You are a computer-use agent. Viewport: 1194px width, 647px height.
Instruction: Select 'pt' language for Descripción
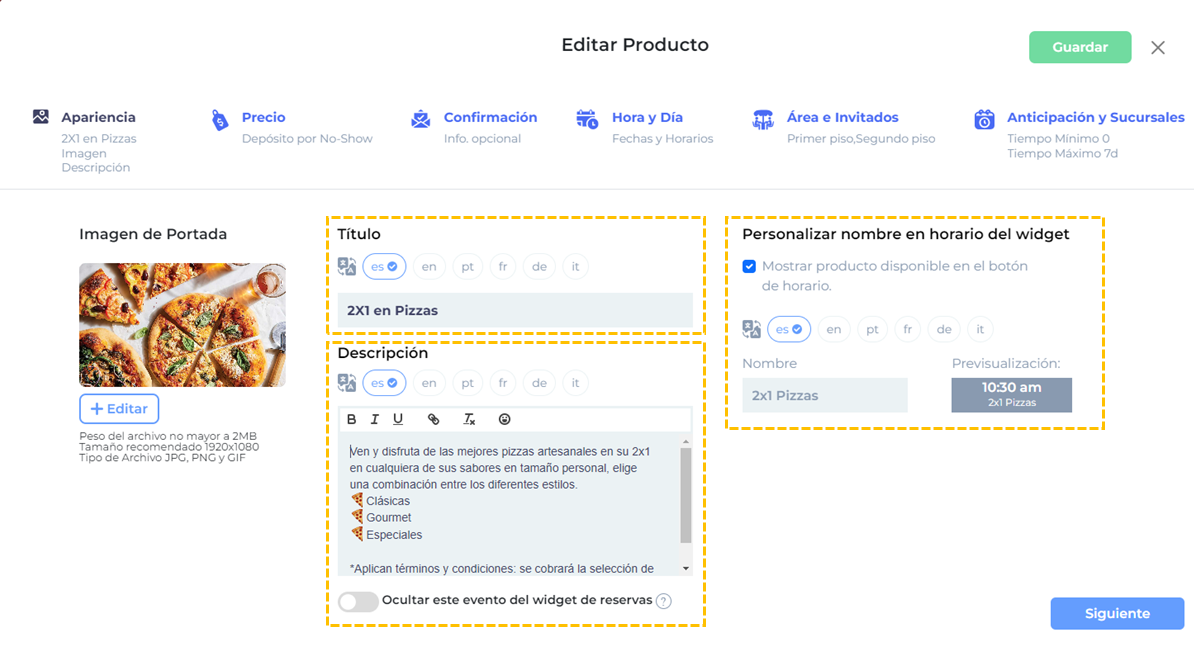click(x=468, y=383)
